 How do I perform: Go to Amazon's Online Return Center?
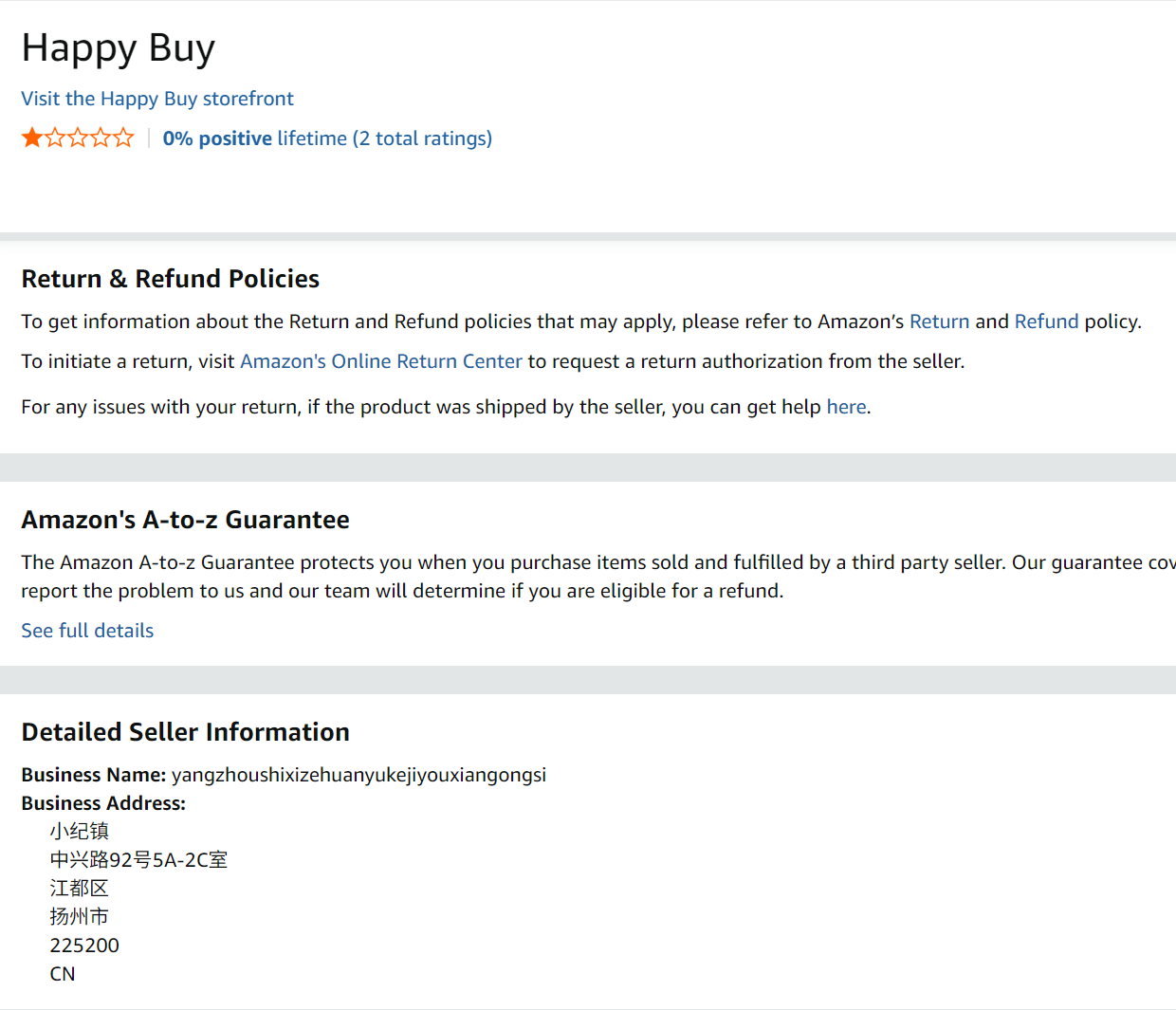point(380,361)
